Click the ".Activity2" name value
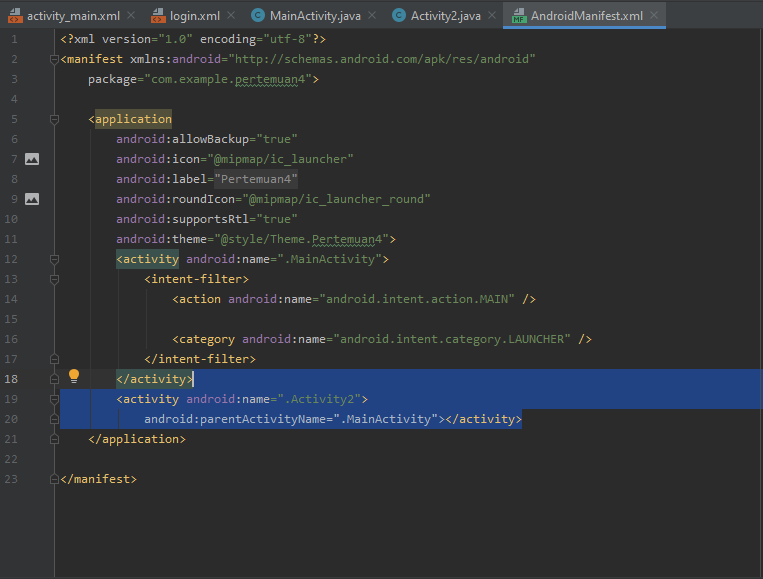Image resolution: width=763 pixels, height=579 pixels. [x=319, y=399]
